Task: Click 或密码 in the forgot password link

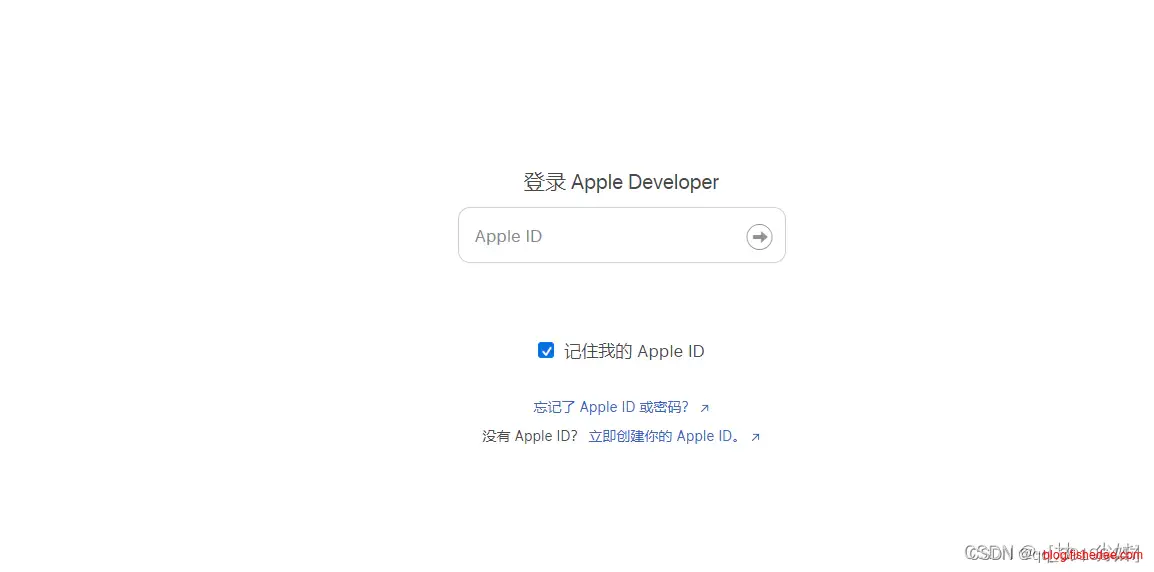Action: click(x=664, y=407)
